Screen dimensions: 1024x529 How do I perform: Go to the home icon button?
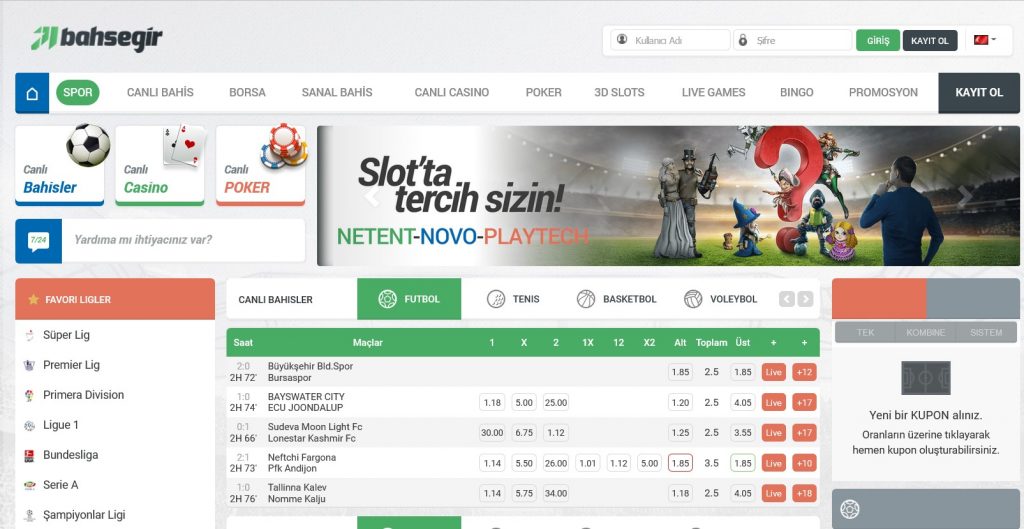[x=32, y=93]
